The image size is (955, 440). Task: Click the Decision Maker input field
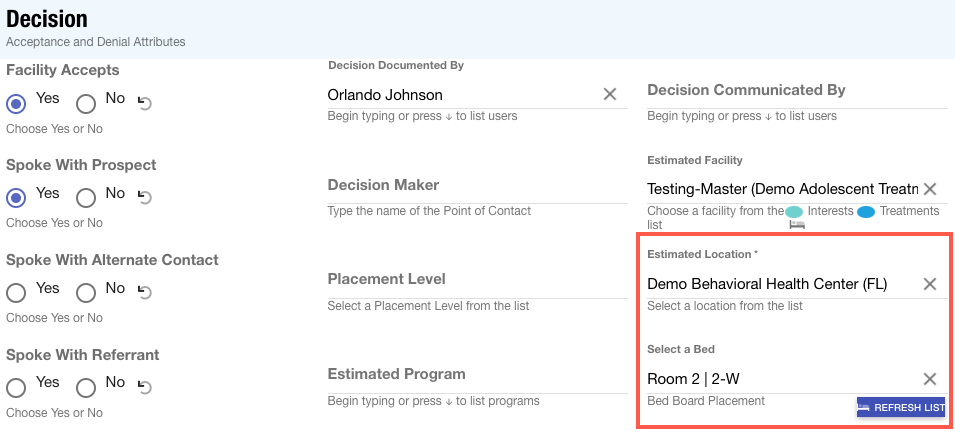pos(477,186)
